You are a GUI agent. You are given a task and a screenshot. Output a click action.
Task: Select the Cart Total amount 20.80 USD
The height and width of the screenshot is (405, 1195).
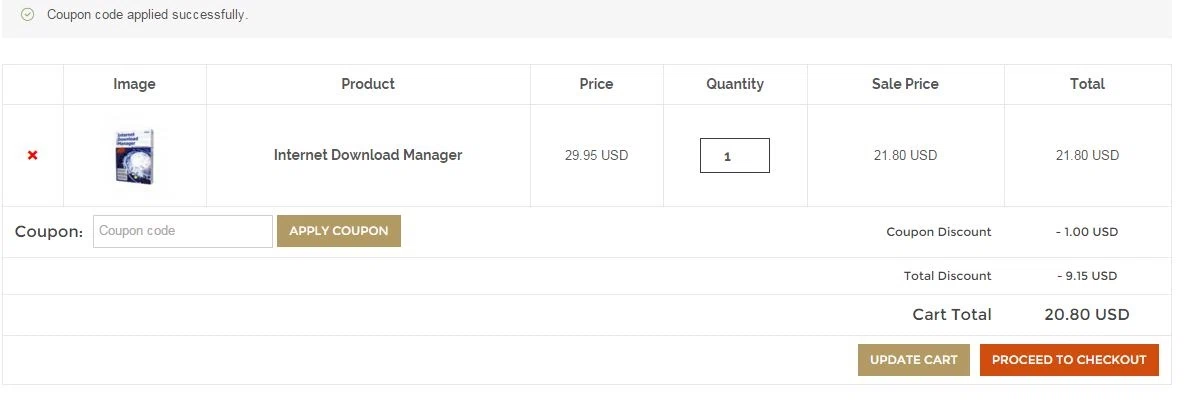click(1087, 314)
